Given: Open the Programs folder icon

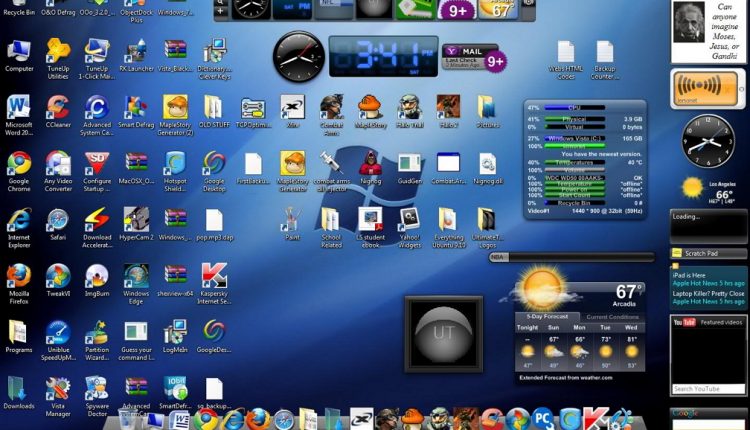Looking at the screenshot, I should pyautogui.click(x=19, y=336).
